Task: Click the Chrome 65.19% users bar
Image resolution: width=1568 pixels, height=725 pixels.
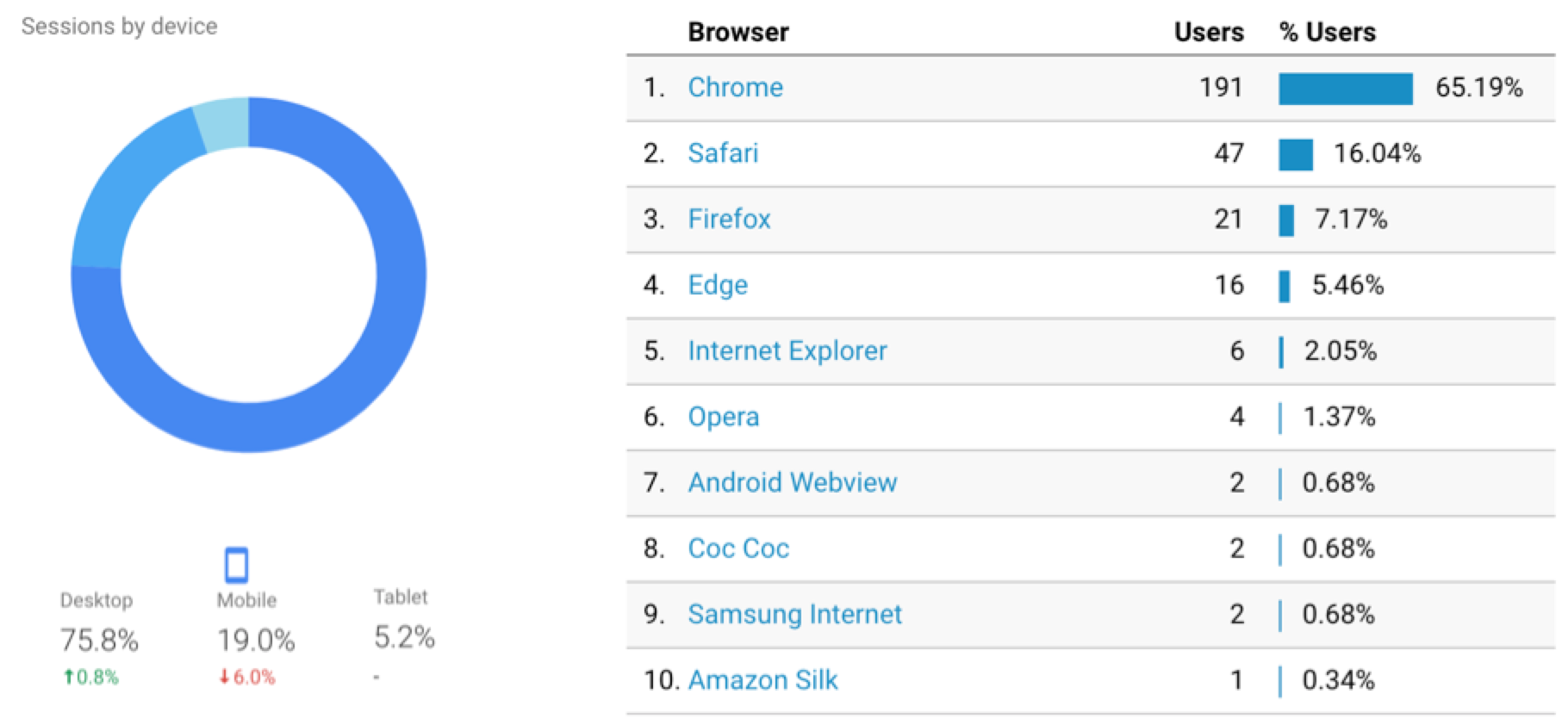Action: [x=1345, y=89]
